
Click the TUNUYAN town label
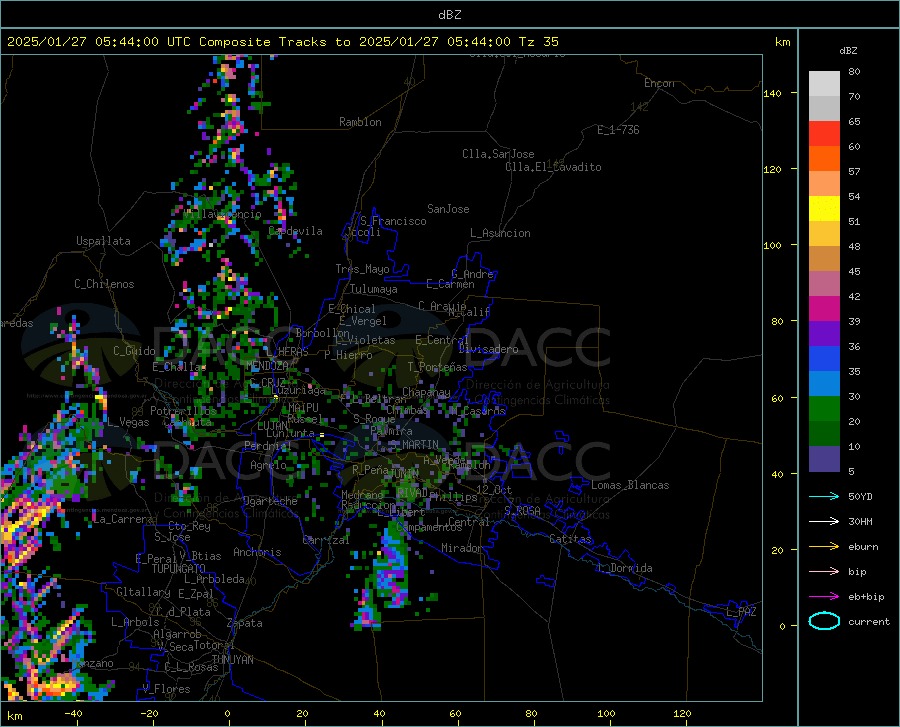232,660
